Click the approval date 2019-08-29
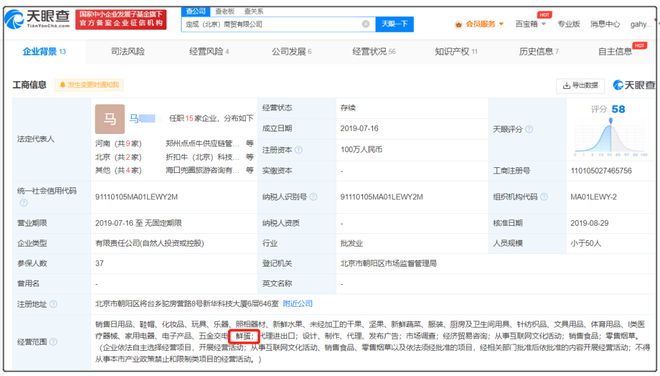Viewport: 660px width, 376px height. pos(589,223)
